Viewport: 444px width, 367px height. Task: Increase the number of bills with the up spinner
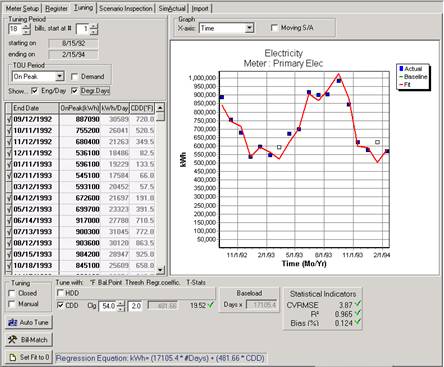(27, 26)
